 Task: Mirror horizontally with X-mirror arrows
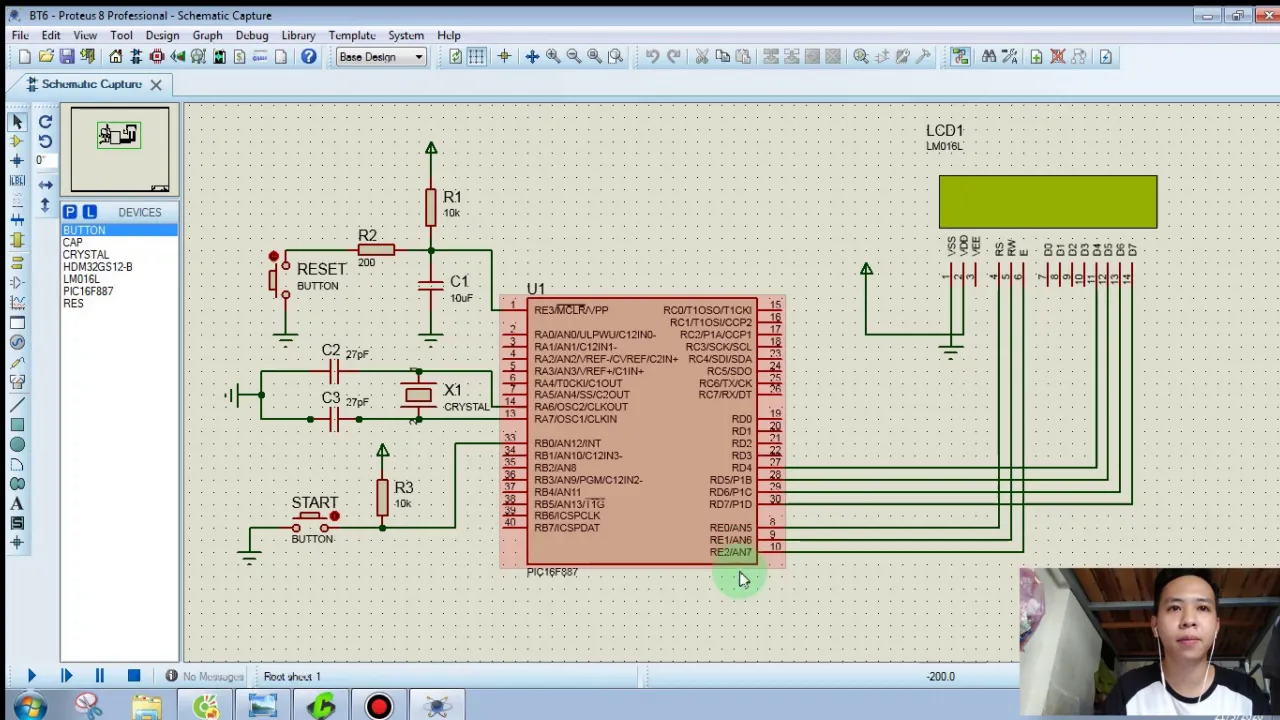(x=45, y=185)
